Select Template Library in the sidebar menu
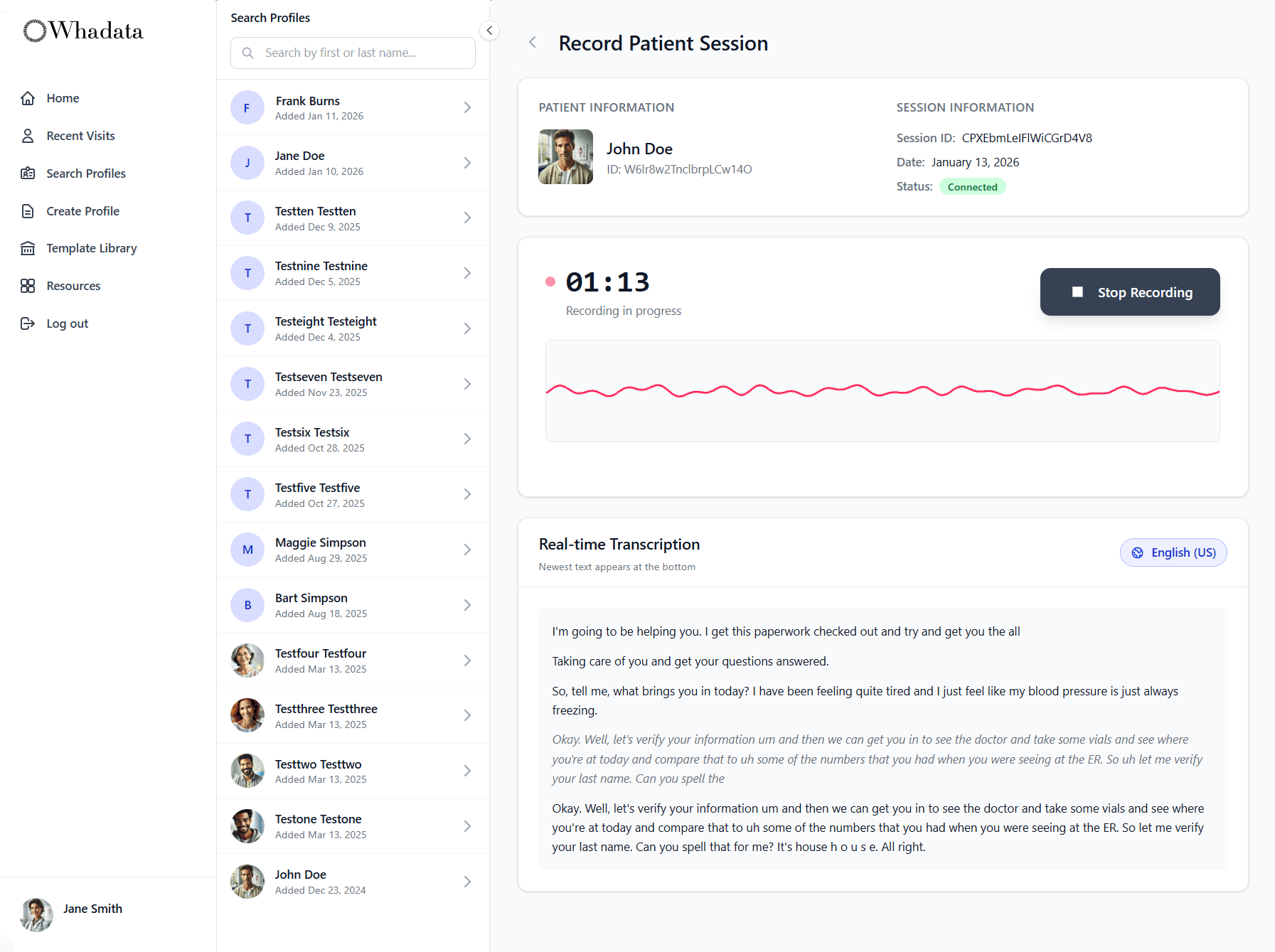The height and width of the screenshot is (952, 1275). pos(91,247)
